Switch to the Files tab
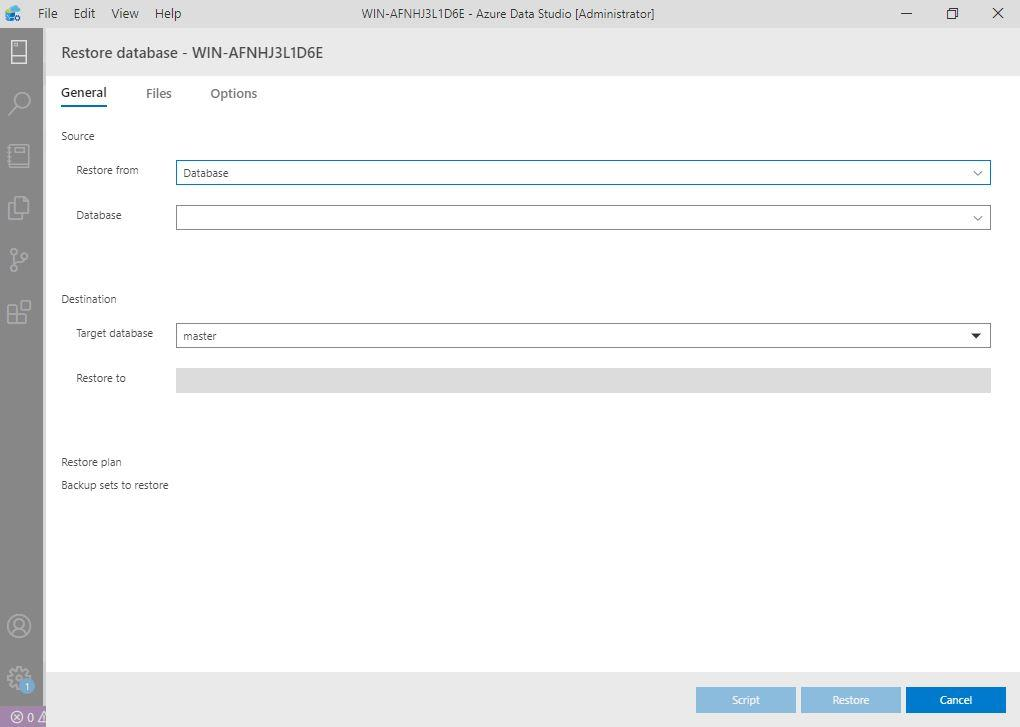This screenshot has width=1020, height=727. point(159,94)
